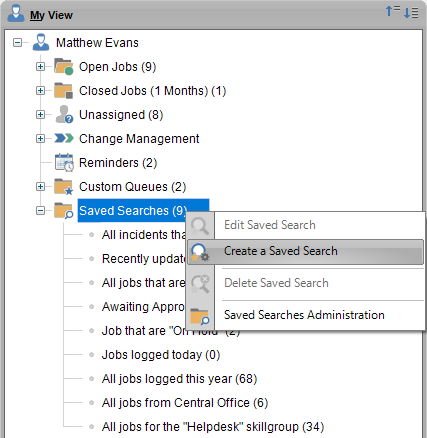Click the Change Management arrows icon
The image size is (427, 438).
click(x=64, y=138)
